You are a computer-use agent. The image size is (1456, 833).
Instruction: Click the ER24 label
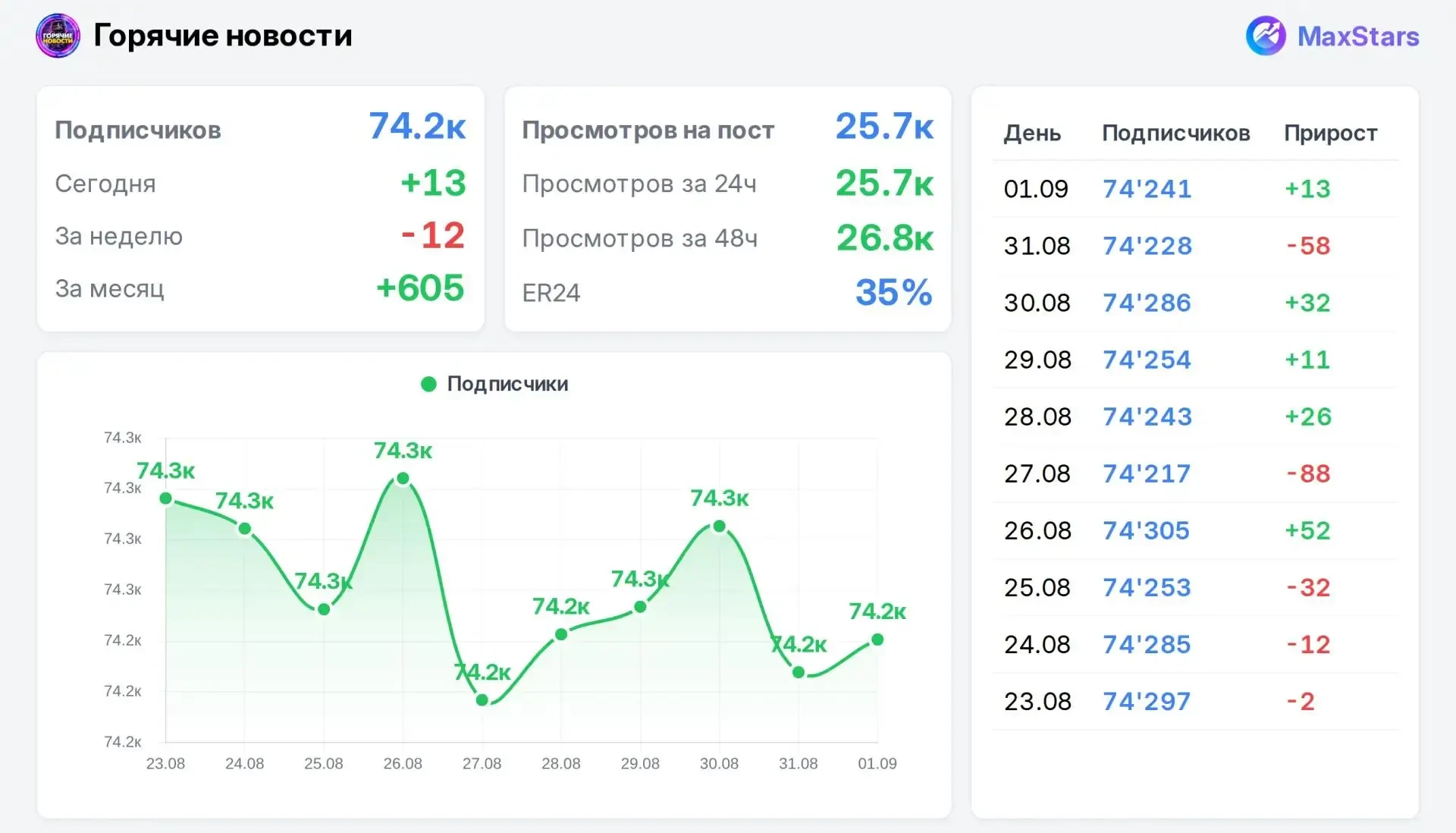[x=551, y=293]
